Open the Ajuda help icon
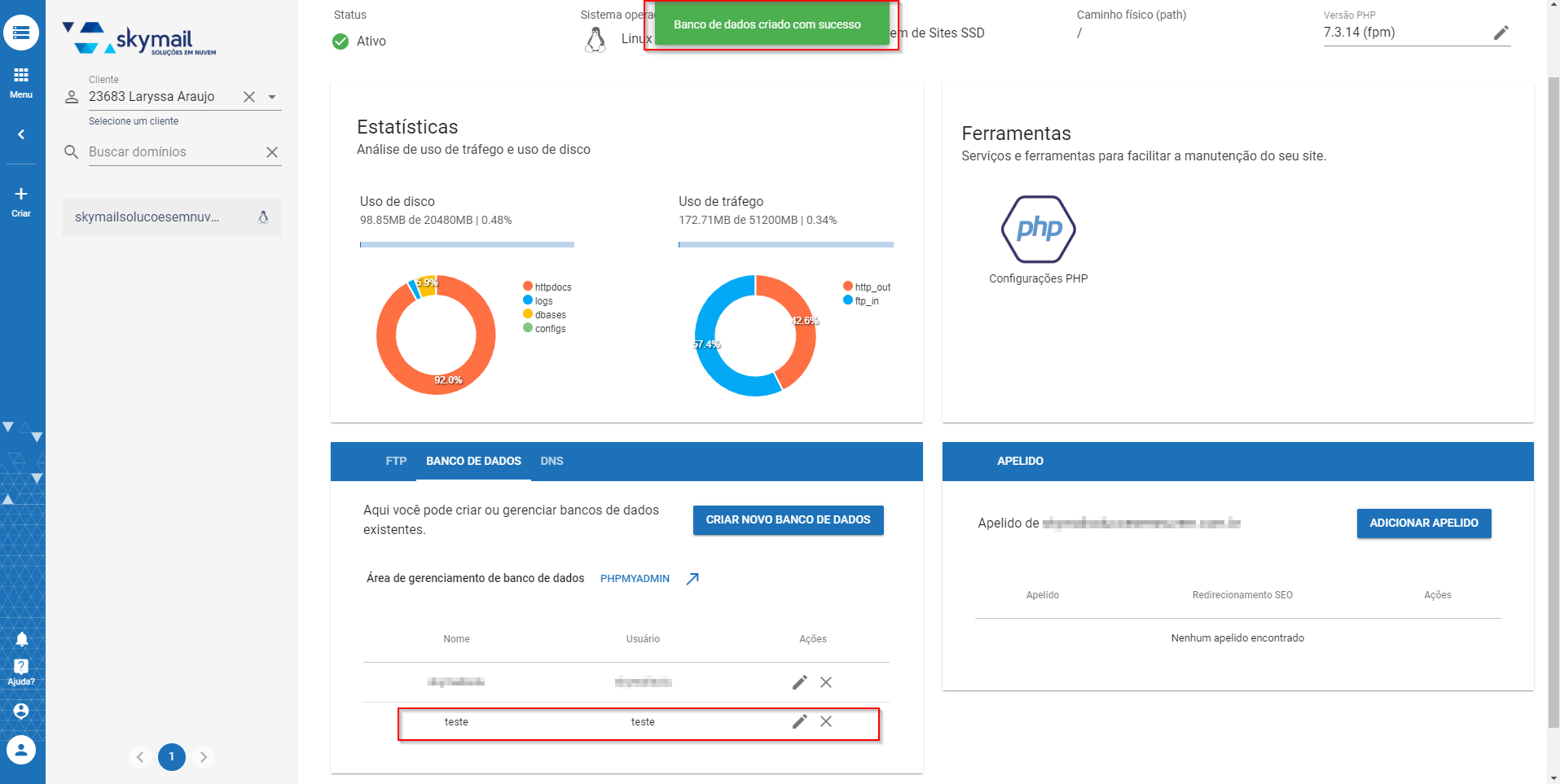 (x=21, y=672)
